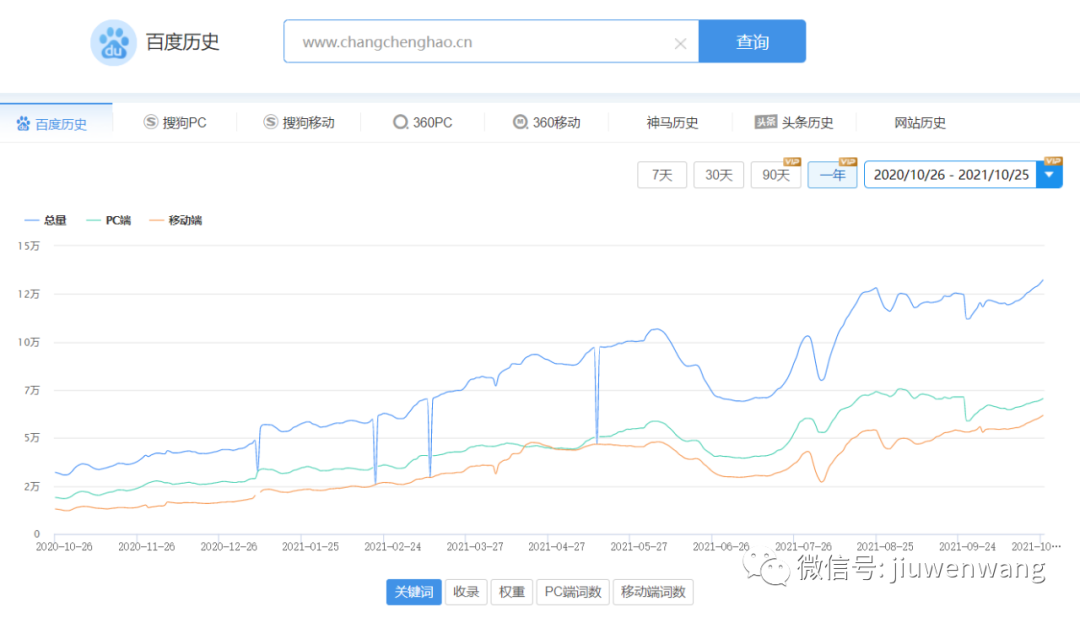Focus the domain search input field

[x=491, y=41]
